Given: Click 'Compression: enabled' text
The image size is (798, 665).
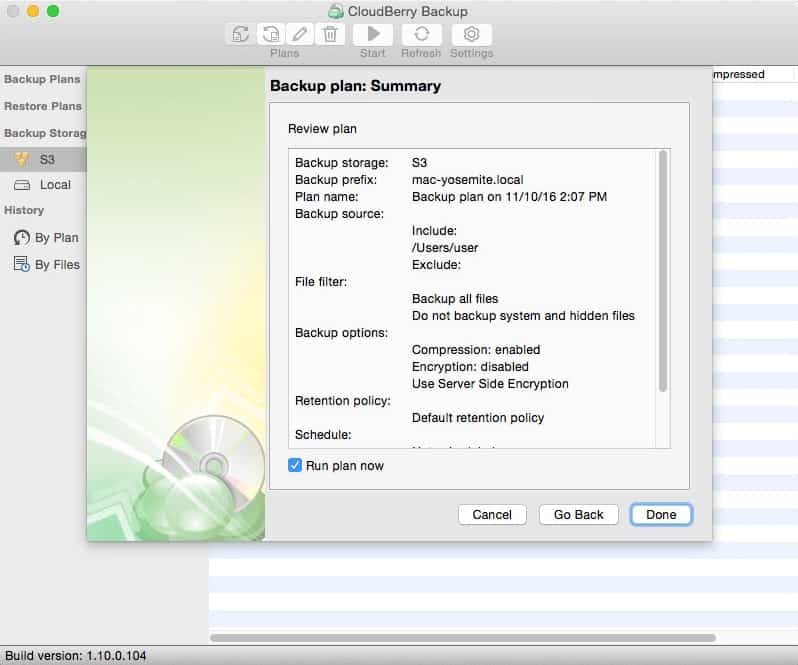Looking at the screenshot, I should tap(476, 350).
